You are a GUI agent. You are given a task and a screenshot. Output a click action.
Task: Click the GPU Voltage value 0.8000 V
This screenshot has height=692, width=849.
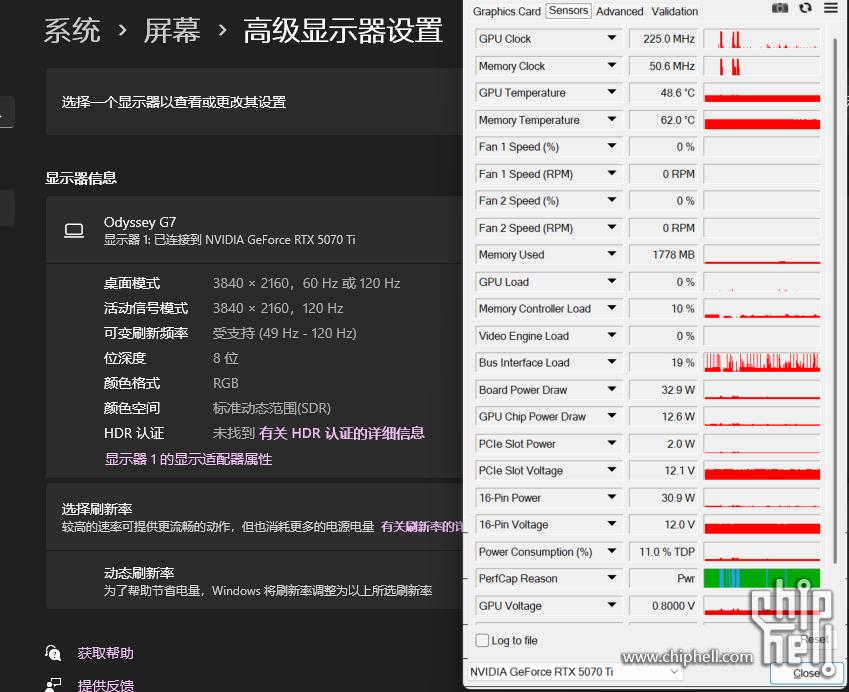click(x=663, y=606)
